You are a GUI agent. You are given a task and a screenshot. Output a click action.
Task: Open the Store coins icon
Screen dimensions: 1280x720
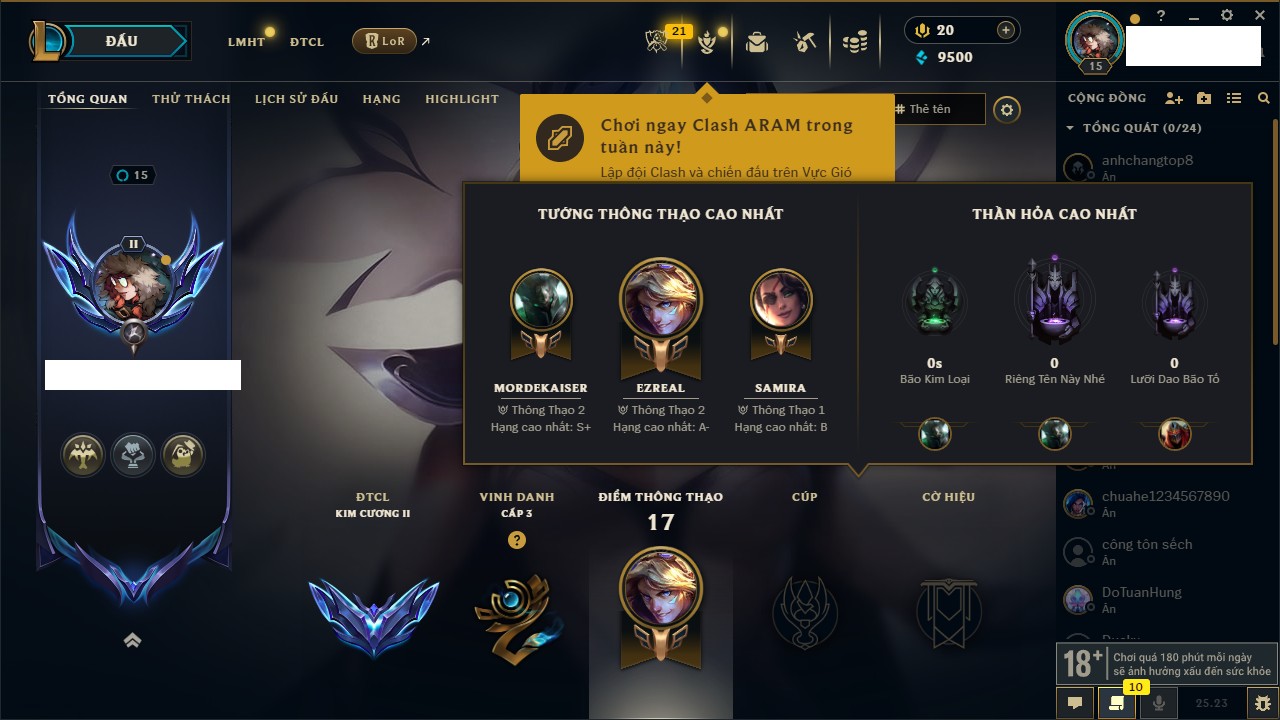point(854,42)
